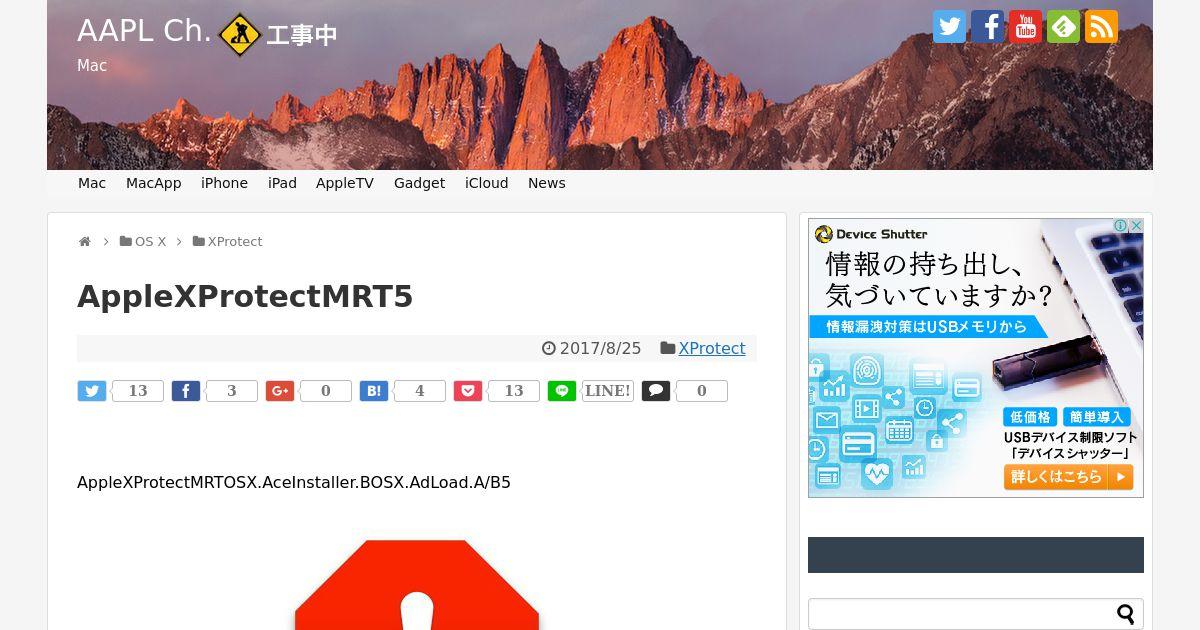This screenshot has width=1200, height=630.
Task: Click the 2017/8/25 post date
Action: click(600, 348)
